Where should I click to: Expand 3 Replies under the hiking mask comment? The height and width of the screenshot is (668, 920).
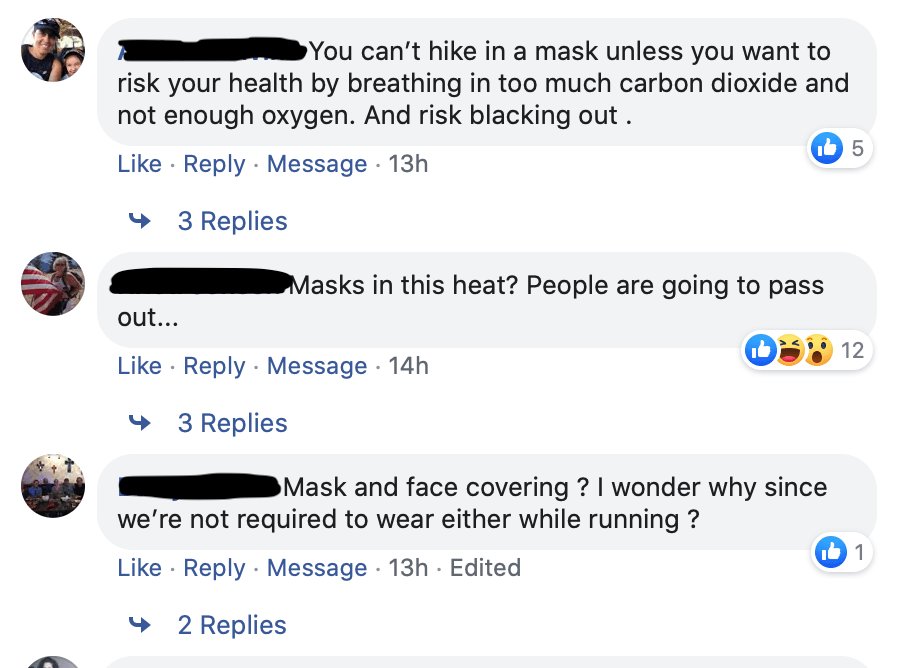(232, 221)
